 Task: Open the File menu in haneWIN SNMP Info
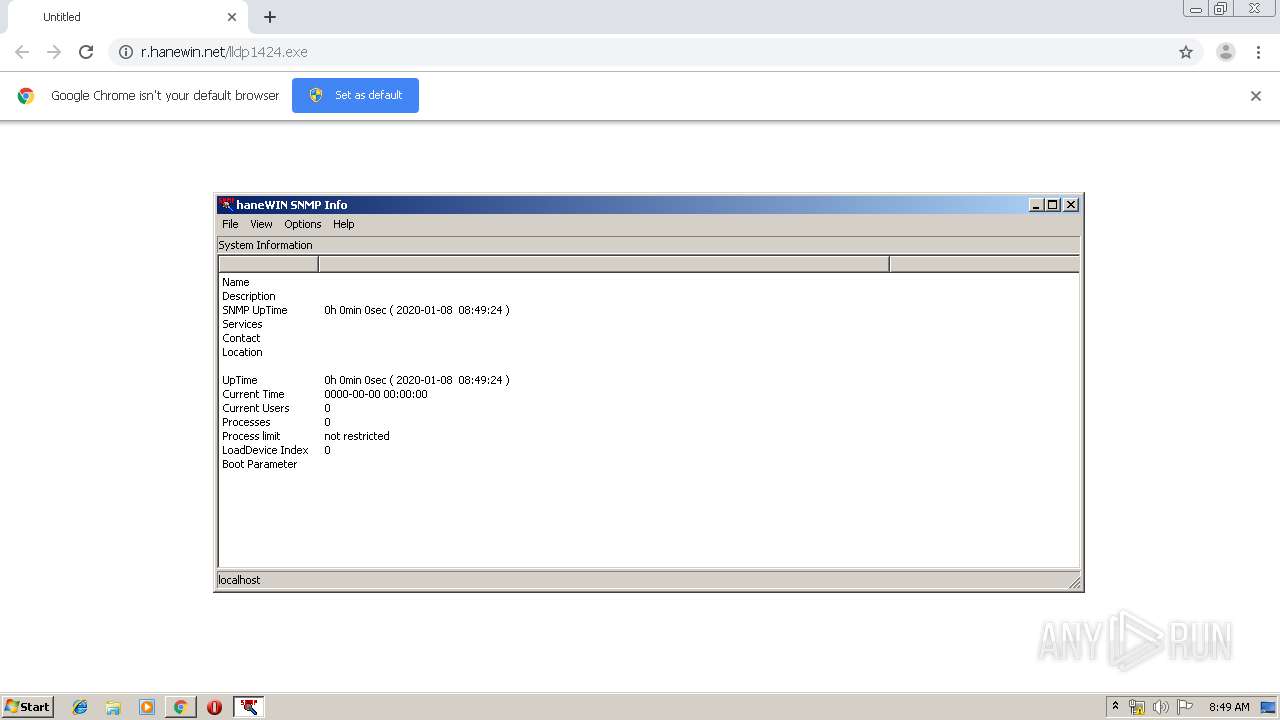230,224
